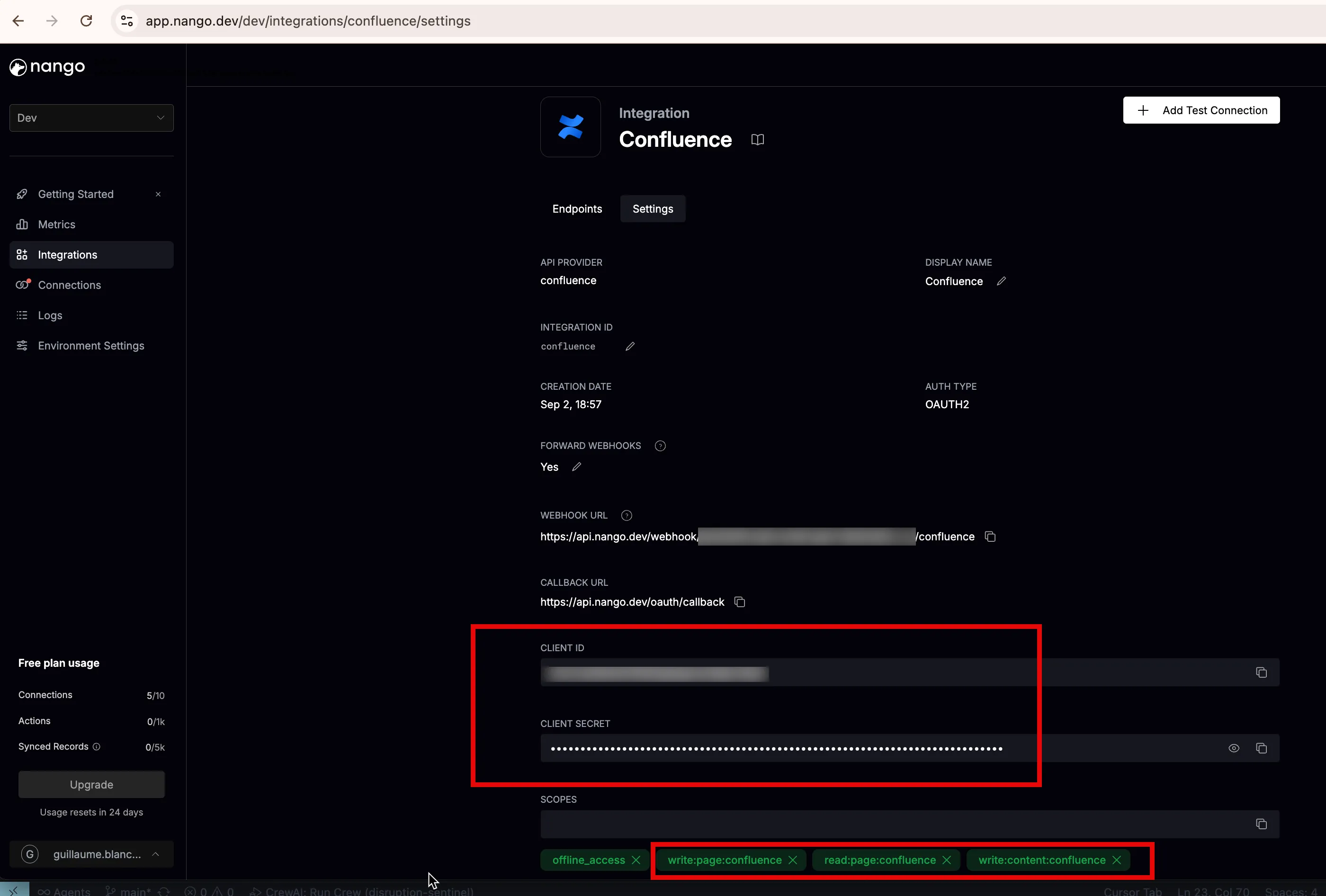This screenshot has height=896, width=1326.
Task: Click the callback URL text
Action: tap(632, 602)
